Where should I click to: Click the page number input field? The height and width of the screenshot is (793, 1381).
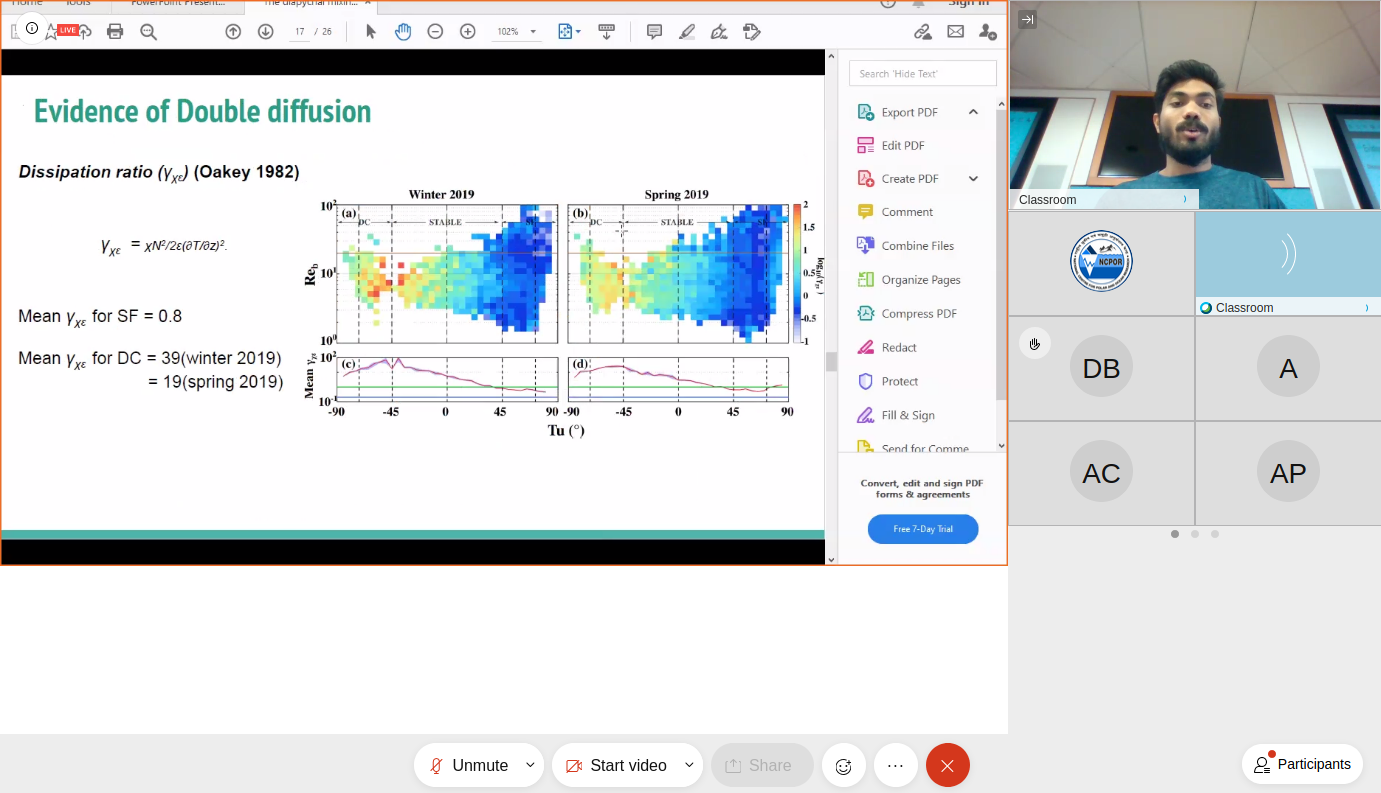300,32
